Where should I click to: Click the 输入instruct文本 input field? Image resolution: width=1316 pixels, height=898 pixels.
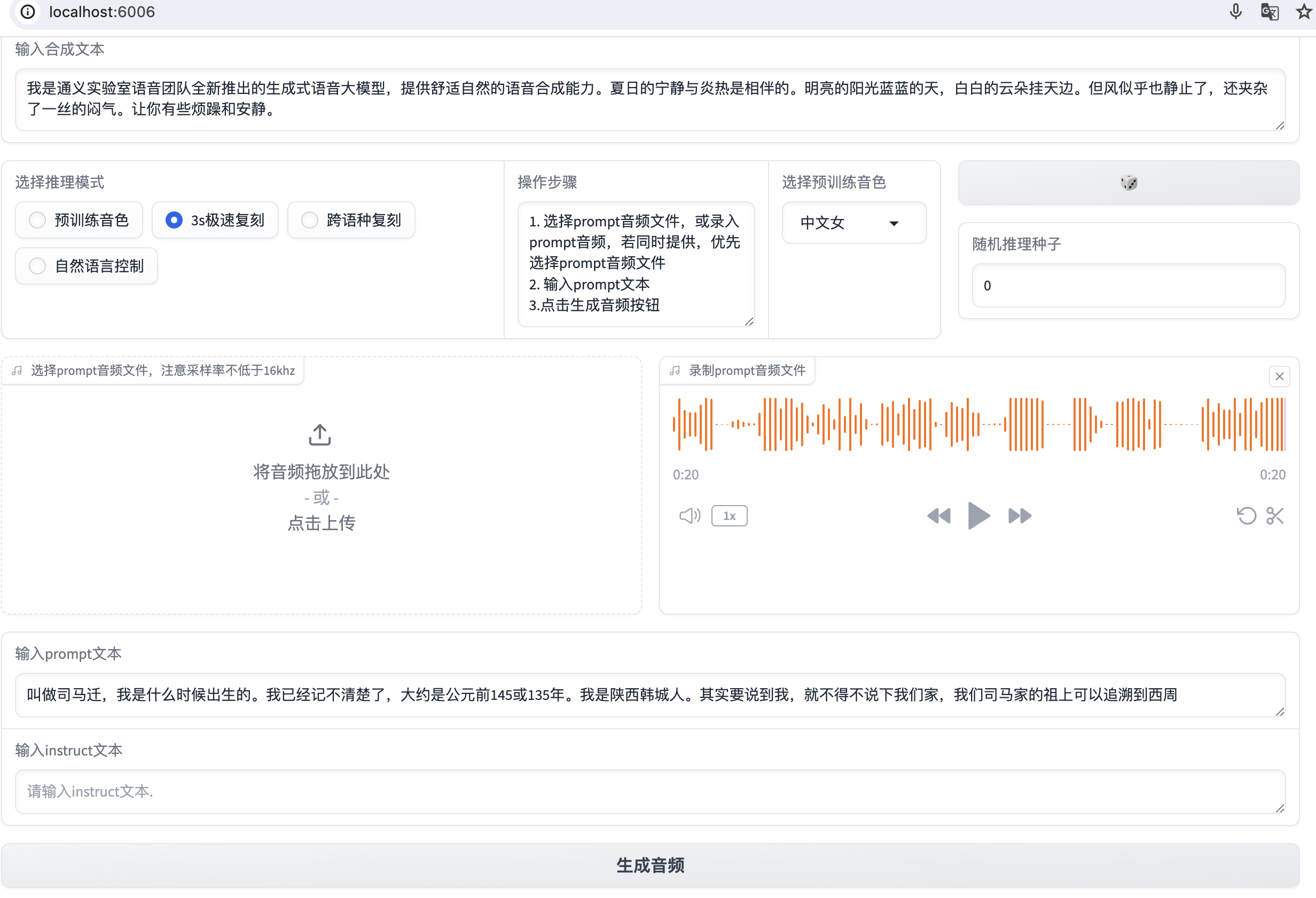click(x=650, y=792)
